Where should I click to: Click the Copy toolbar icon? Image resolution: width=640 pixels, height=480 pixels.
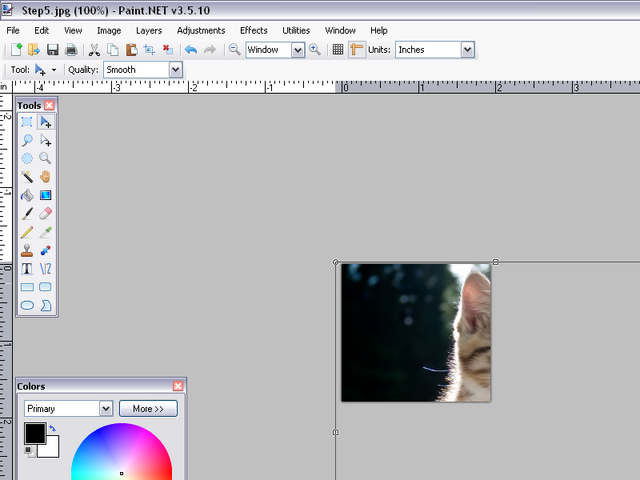[x=113, y=50]
